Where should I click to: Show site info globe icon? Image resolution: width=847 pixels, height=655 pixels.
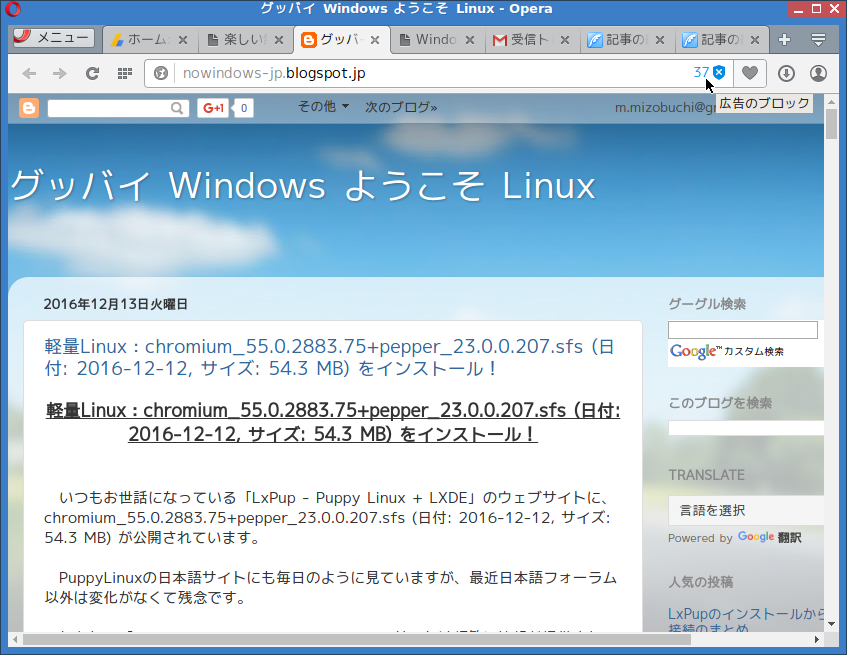click(160, 73)
